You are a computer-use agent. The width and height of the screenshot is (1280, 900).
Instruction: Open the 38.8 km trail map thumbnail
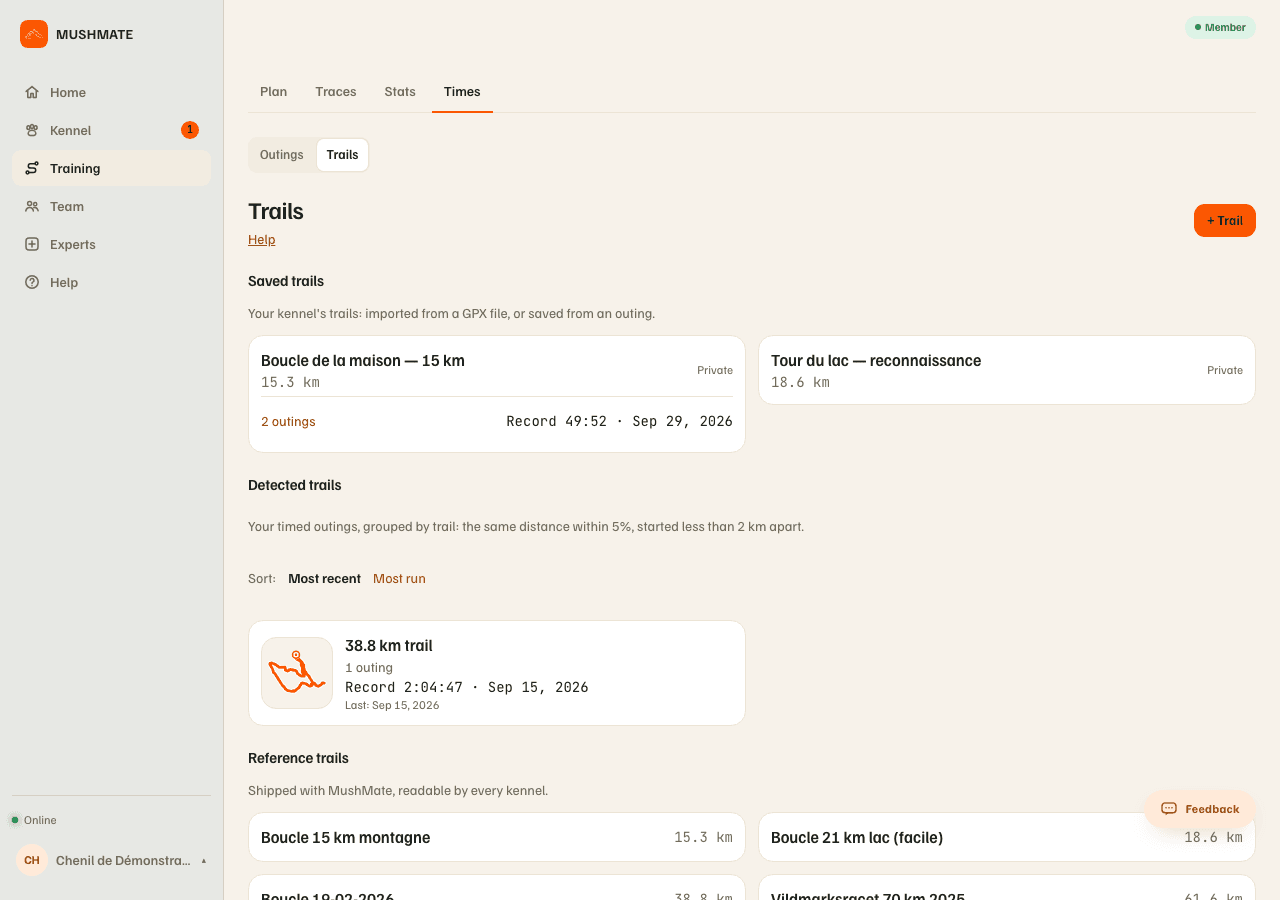tap(297, 673)
